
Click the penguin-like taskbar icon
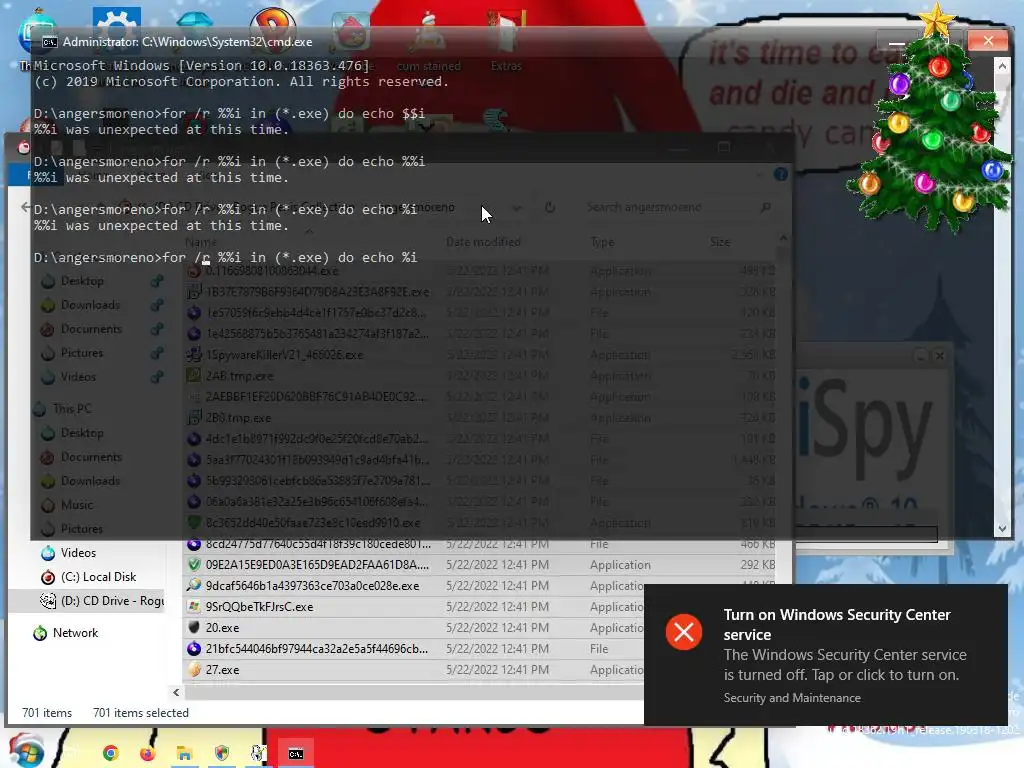pos(259,754)
